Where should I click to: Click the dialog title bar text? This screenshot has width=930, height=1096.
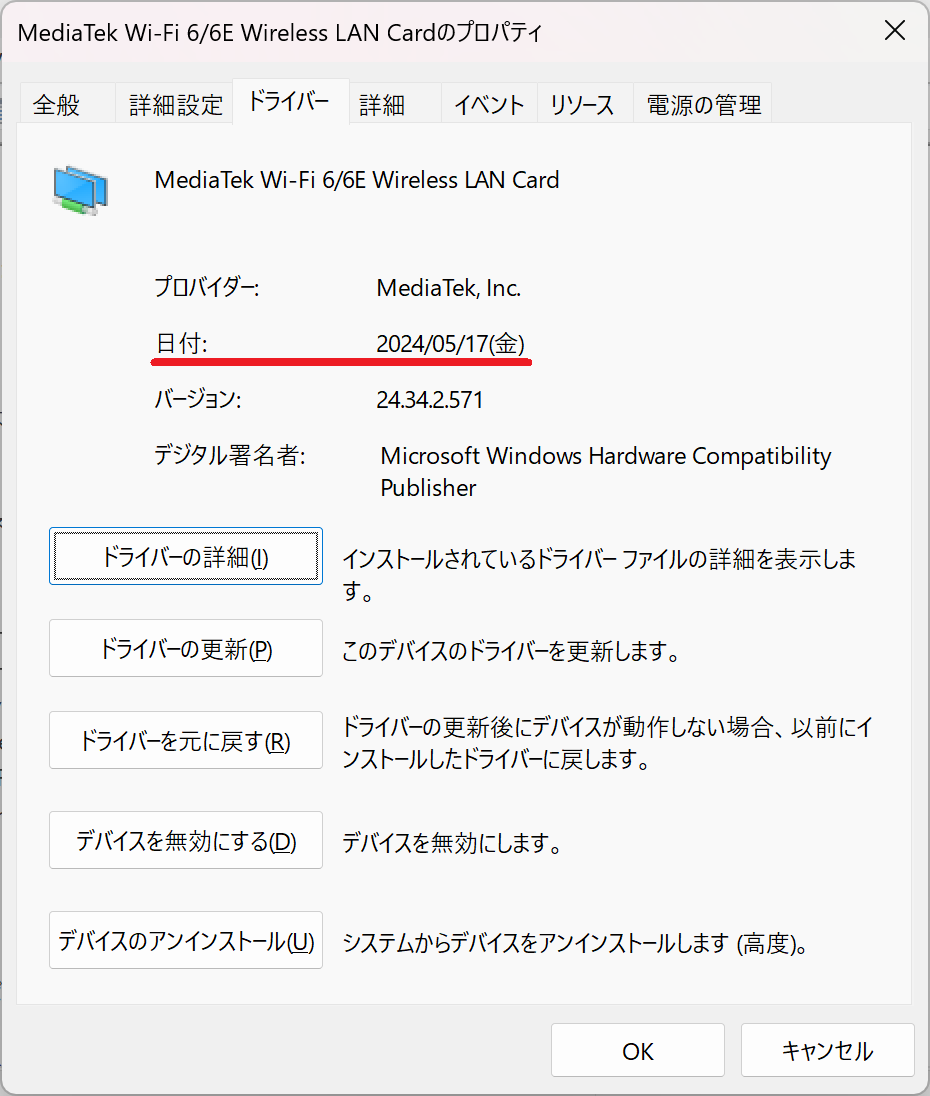279,32
